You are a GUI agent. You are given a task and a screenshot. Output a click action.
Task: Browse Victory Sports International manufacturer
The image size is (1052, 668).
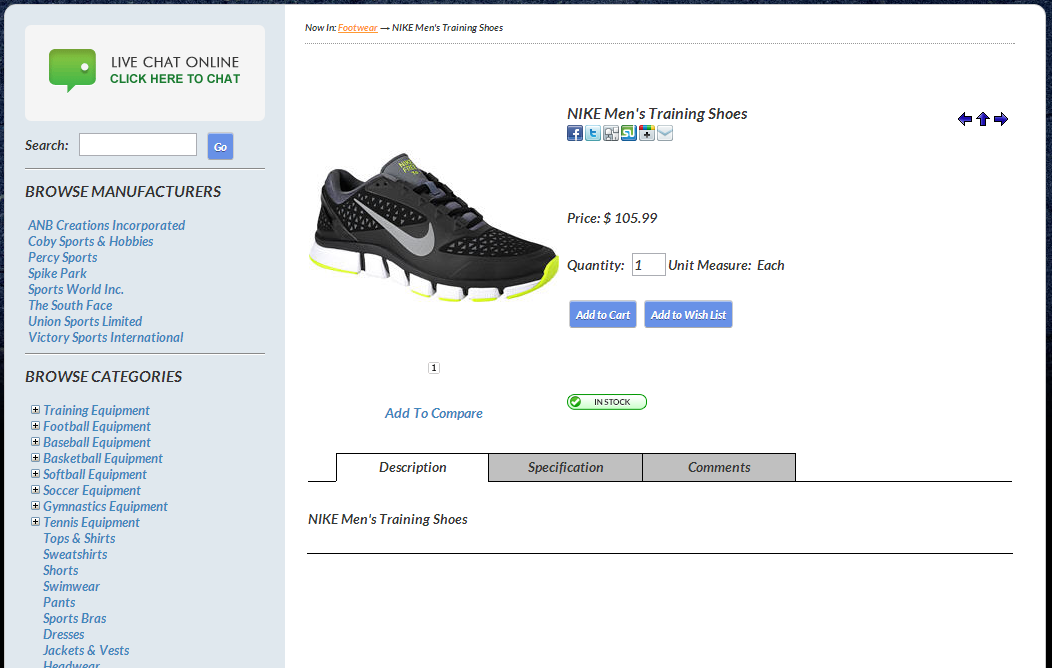(105, 337)
